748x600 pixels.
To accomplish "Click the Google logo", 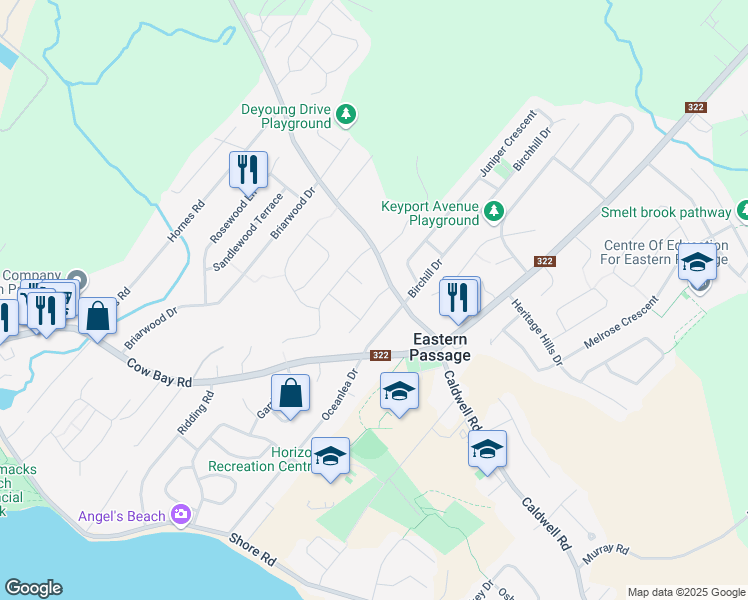I will click(33, 588).
